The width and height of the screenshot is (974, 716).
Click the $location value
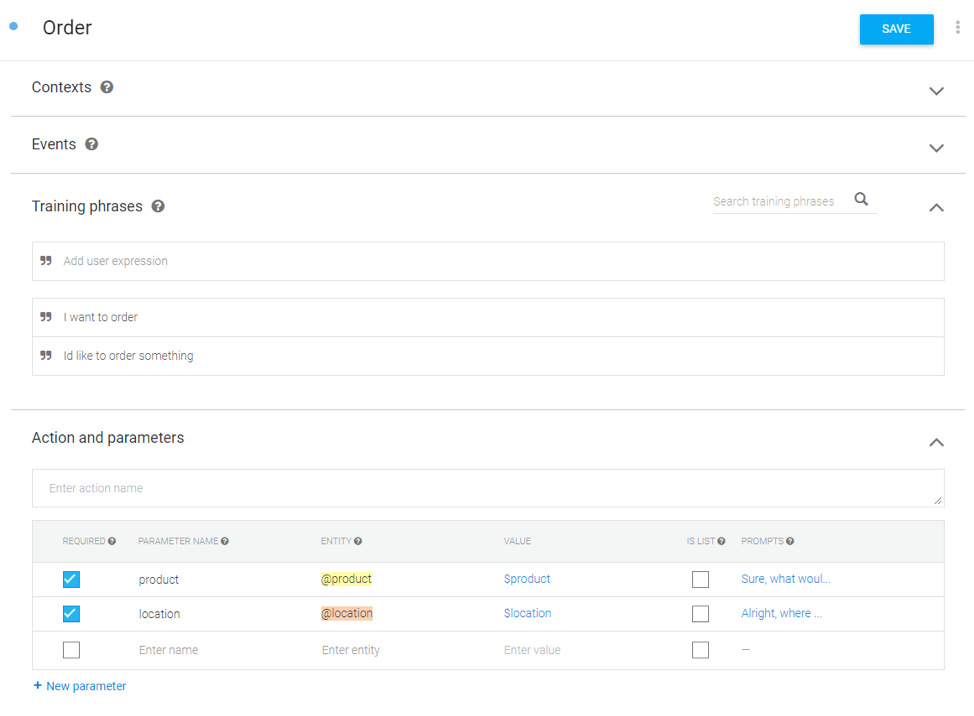pyautogui.click(x=527, y=613)
